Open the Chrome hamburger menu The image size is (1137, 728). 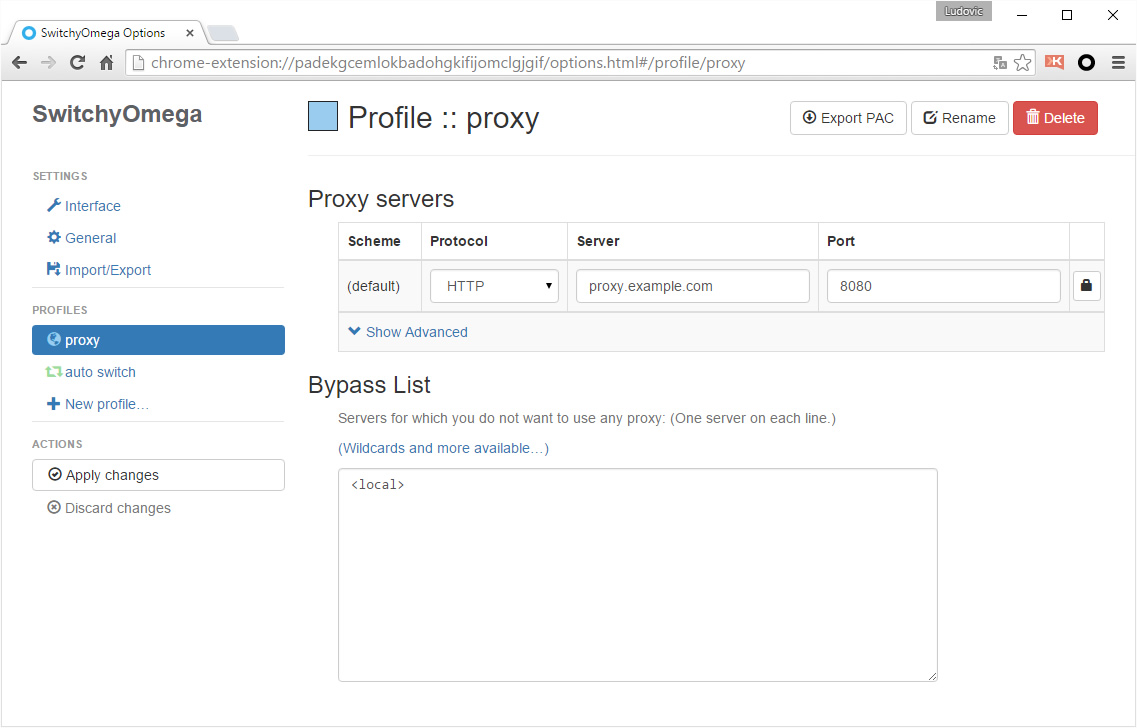[1118, 63]
